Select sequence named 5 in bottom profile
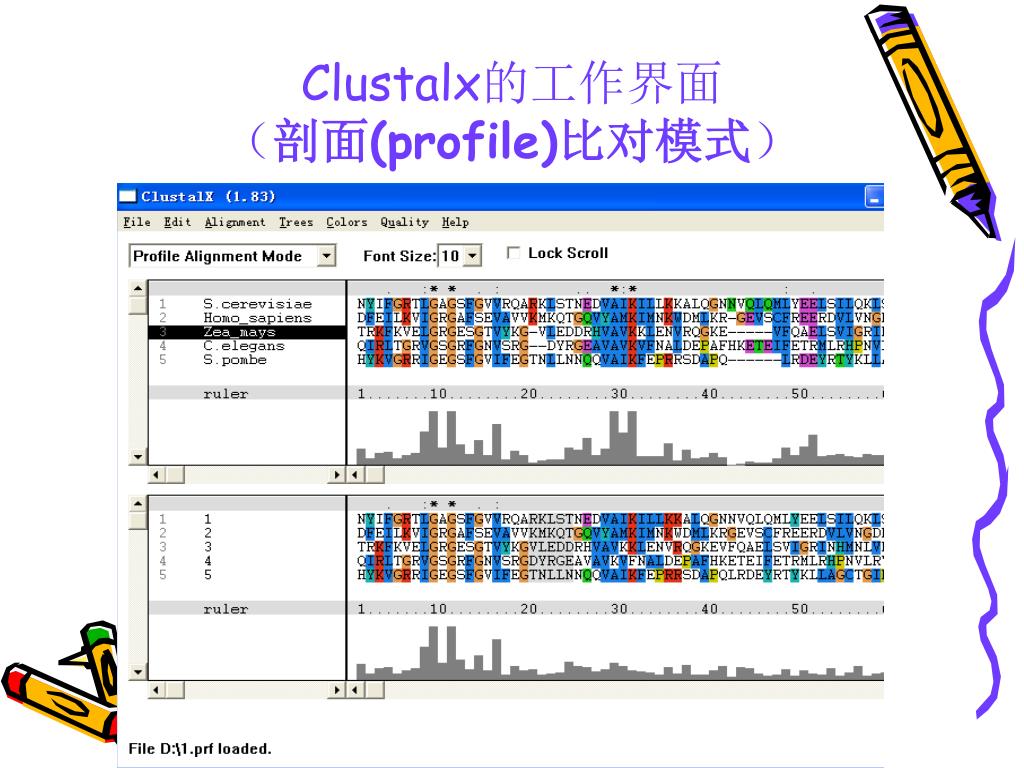The image size is (1024, 768). [208, 575]
